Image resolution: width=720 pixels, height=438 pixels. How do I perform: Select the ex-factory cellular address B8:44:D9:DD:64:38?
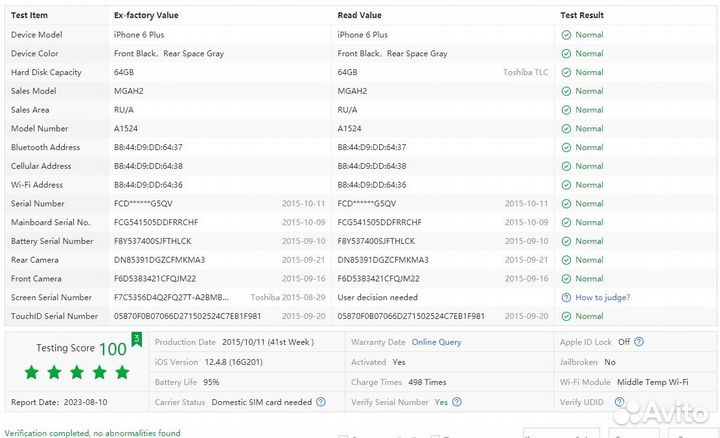(148, 166)
